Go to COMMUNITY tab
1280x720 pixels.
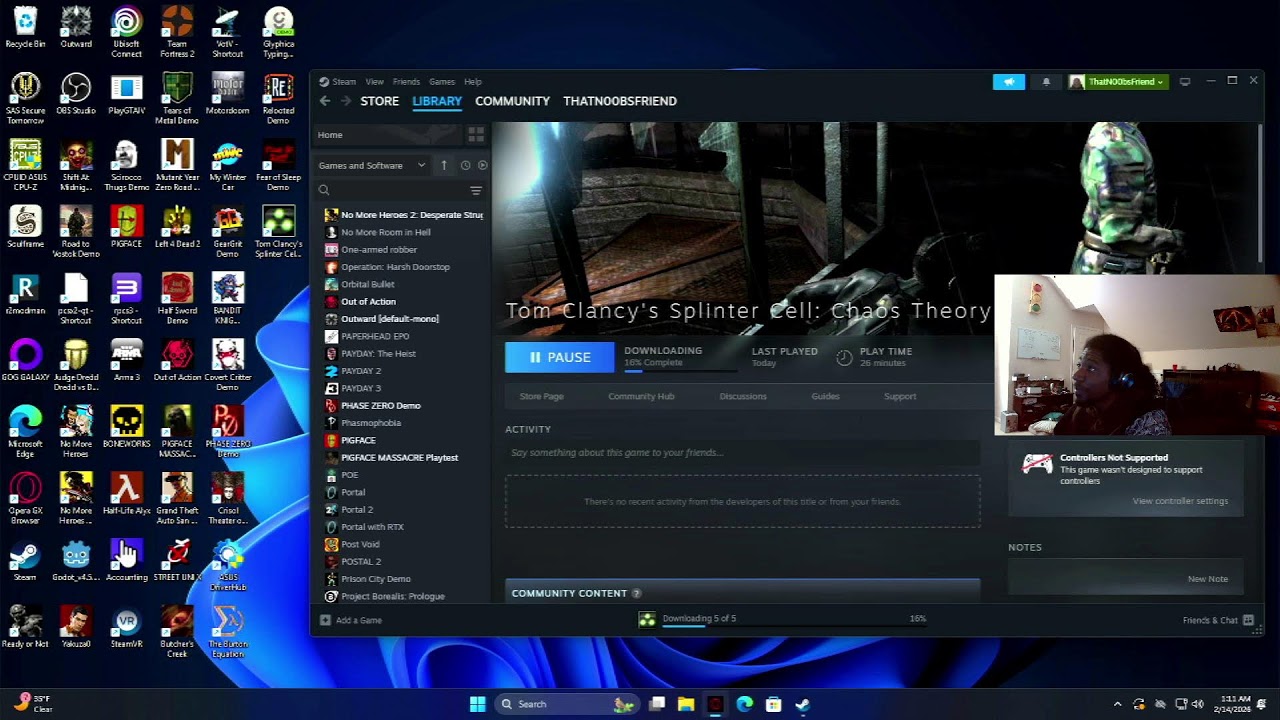pos(512,101)
